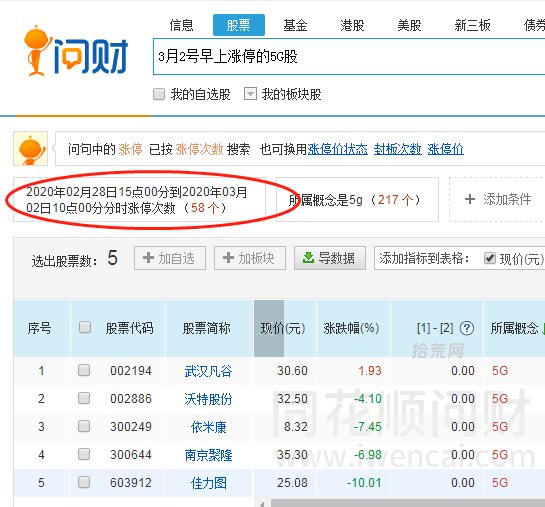Click the 所属概念是5g condition box

coord(357,199)
